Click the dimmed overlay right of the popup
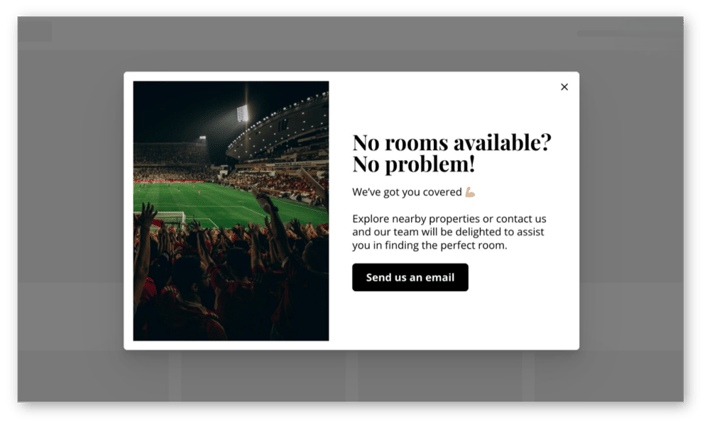Screen dimensions: 705x425 (631, 209)
